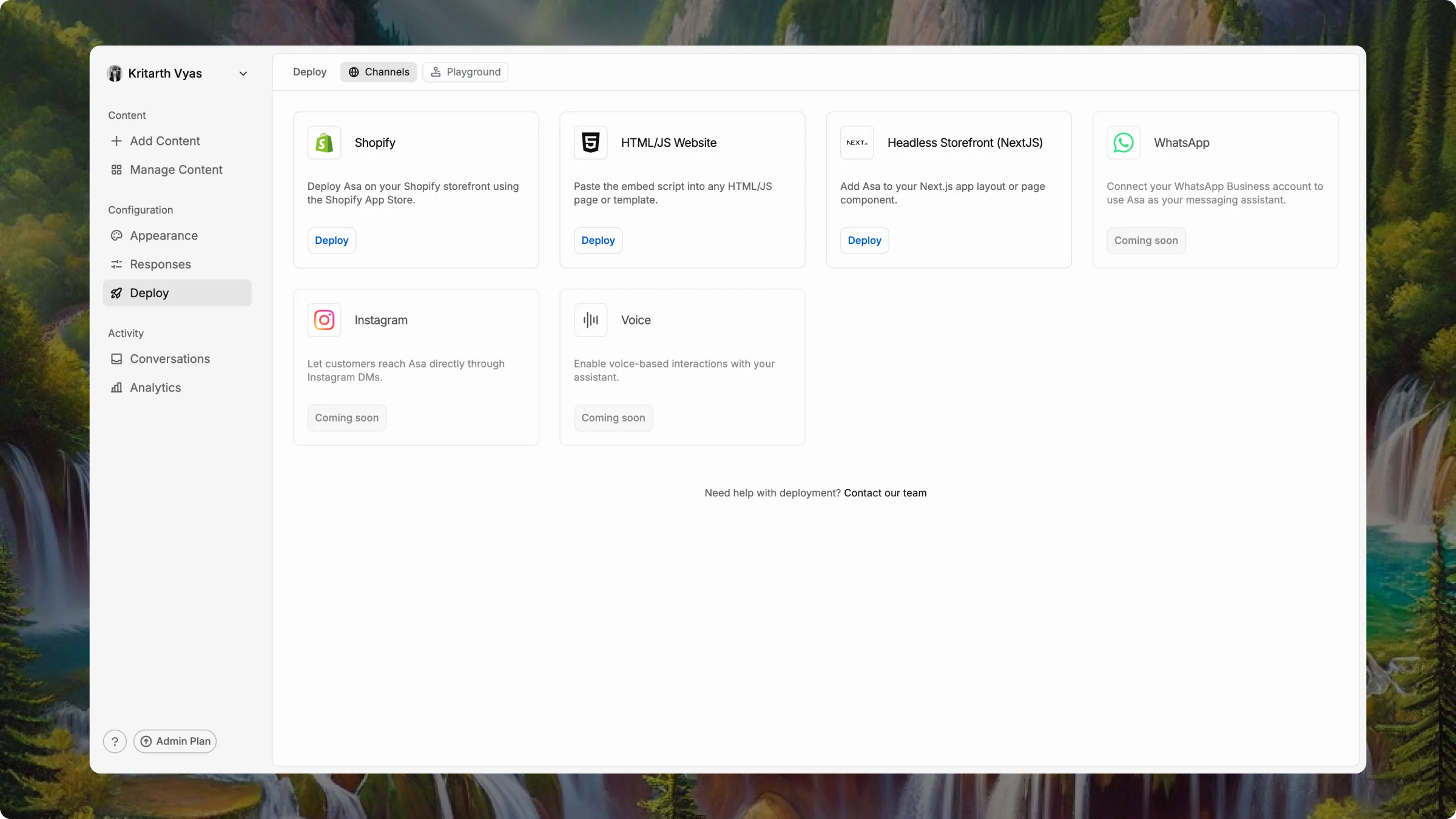Click Coming soon on the Instagram card
This screenshot has width=1456, height=819.
(x=346, y=418)
